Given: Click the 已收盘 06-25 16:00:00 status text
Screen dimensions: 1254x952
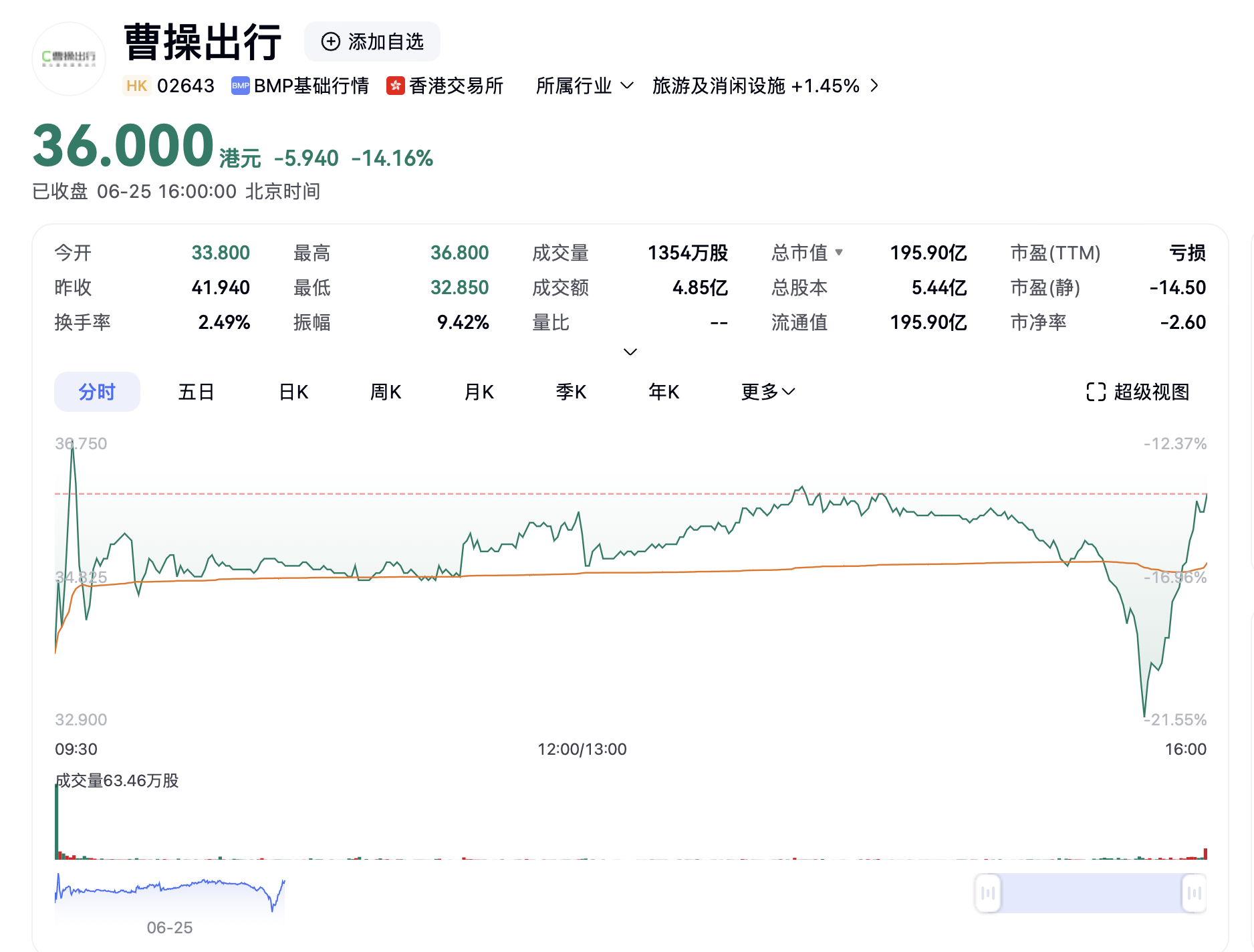Looking at the screenshot, I should pyautogui.click(x=176, y=191).
